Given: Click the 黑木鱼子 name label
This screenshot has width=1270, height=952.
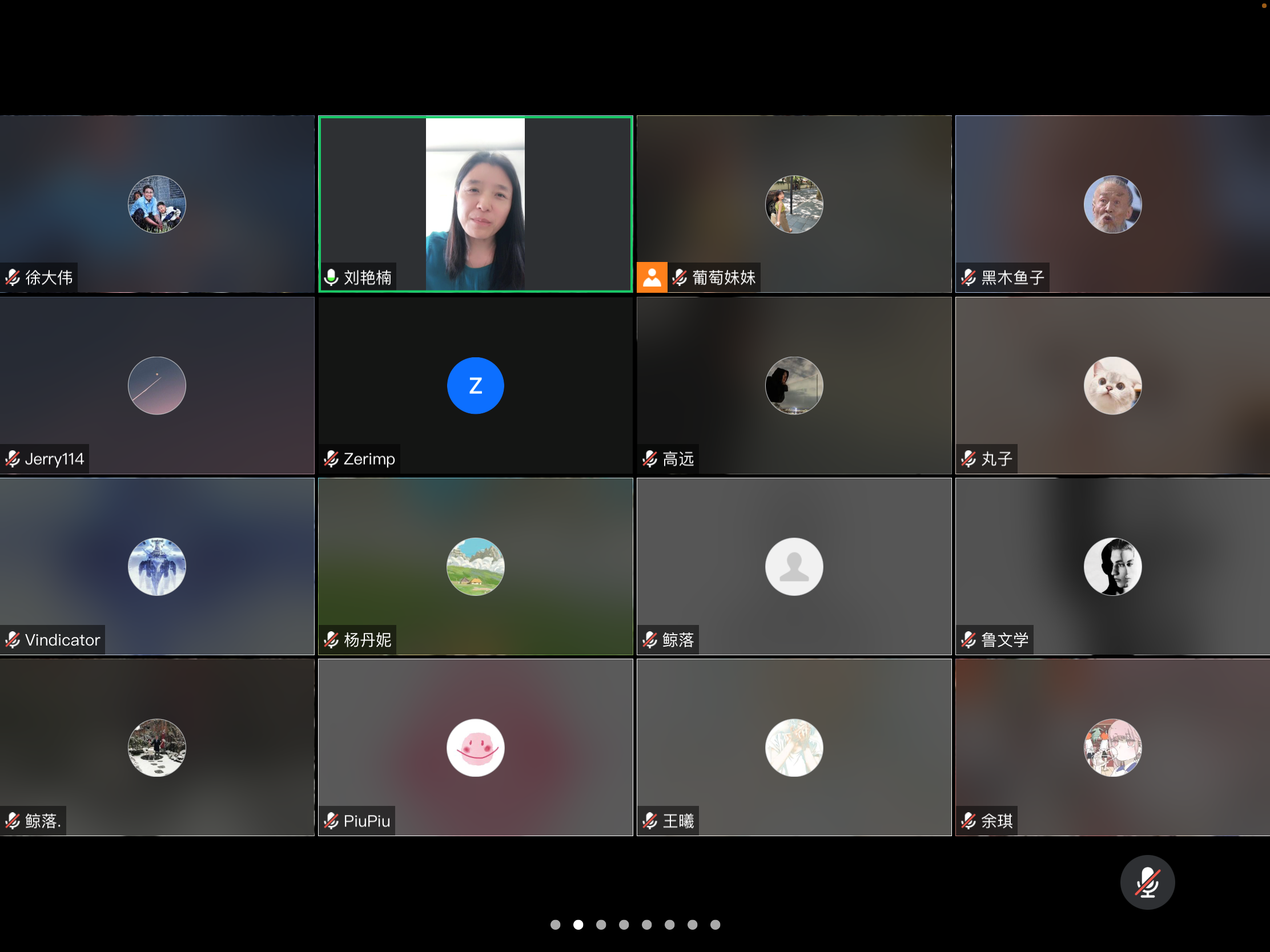Looking at the screenshot, I should (1012, 278).
